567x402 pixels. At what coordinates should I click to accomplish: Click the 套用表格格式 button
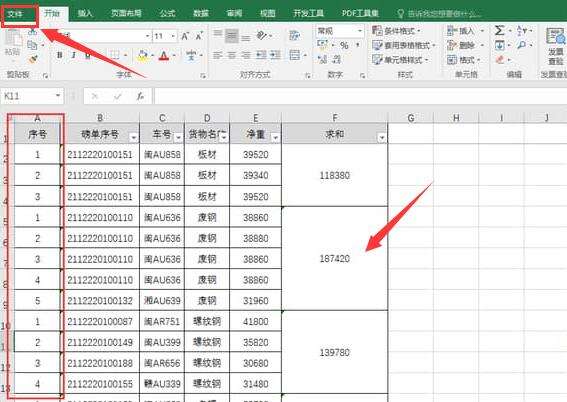404,46
